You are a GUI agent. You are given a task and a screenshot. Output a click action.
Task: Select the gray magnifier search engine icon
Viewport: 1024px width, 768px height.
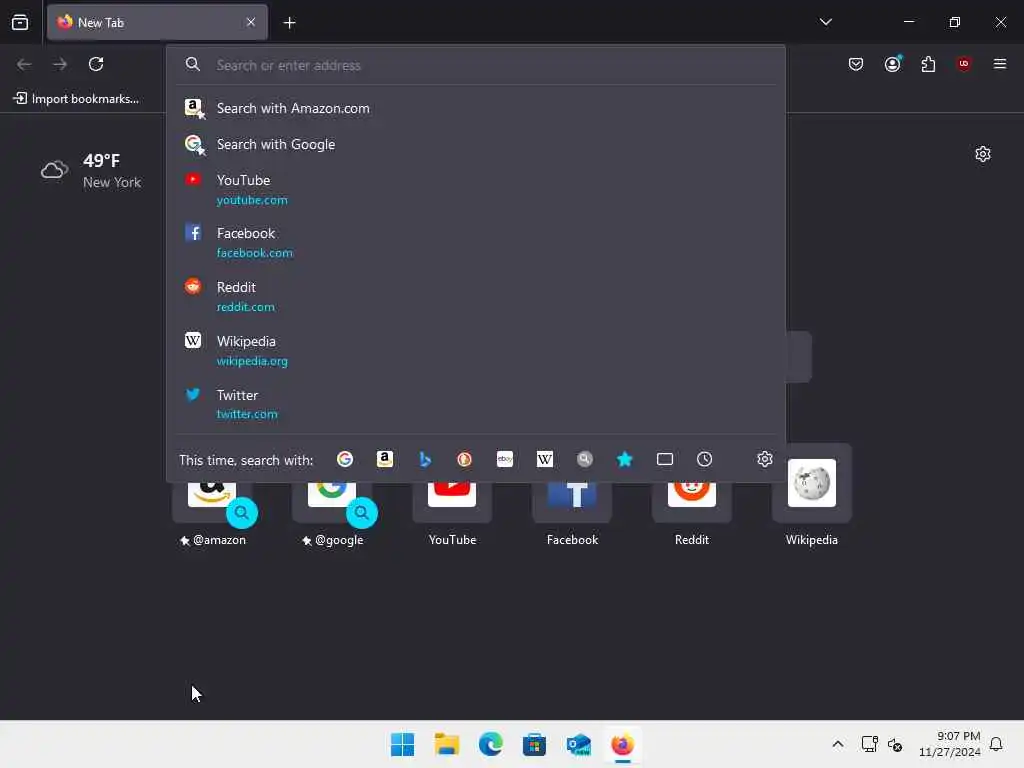[x=585, y=459]
